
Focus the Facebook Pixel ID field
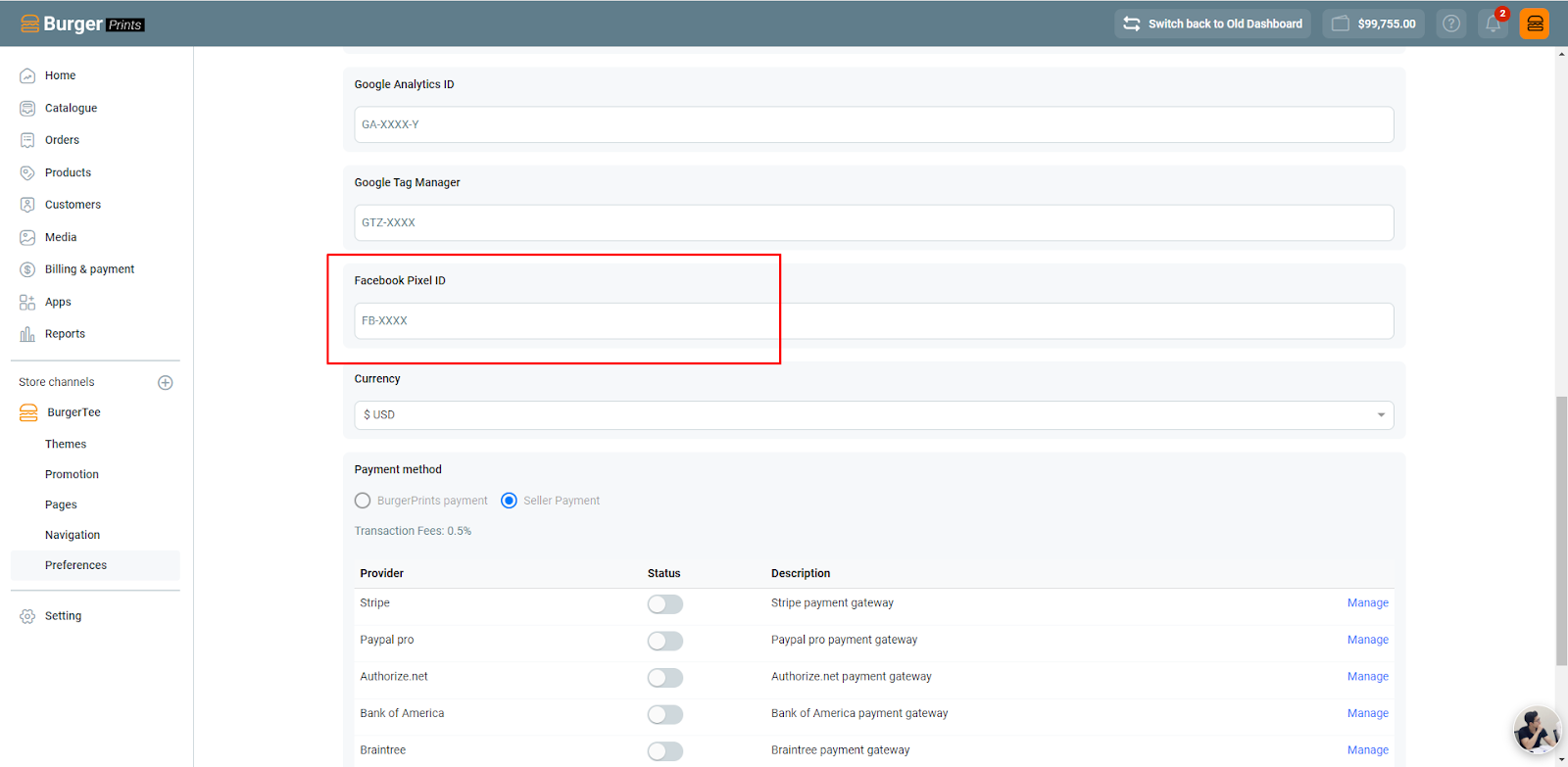point(874,321)
